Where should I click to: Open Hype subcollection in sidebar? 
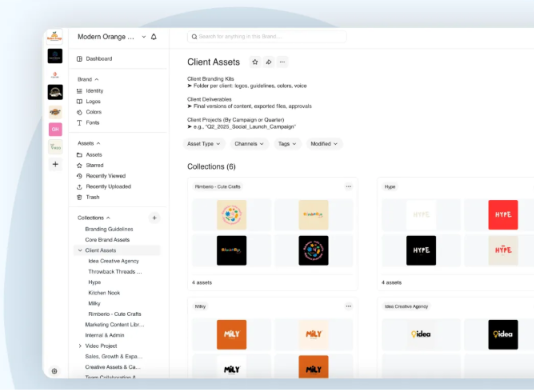coord(94,282)
